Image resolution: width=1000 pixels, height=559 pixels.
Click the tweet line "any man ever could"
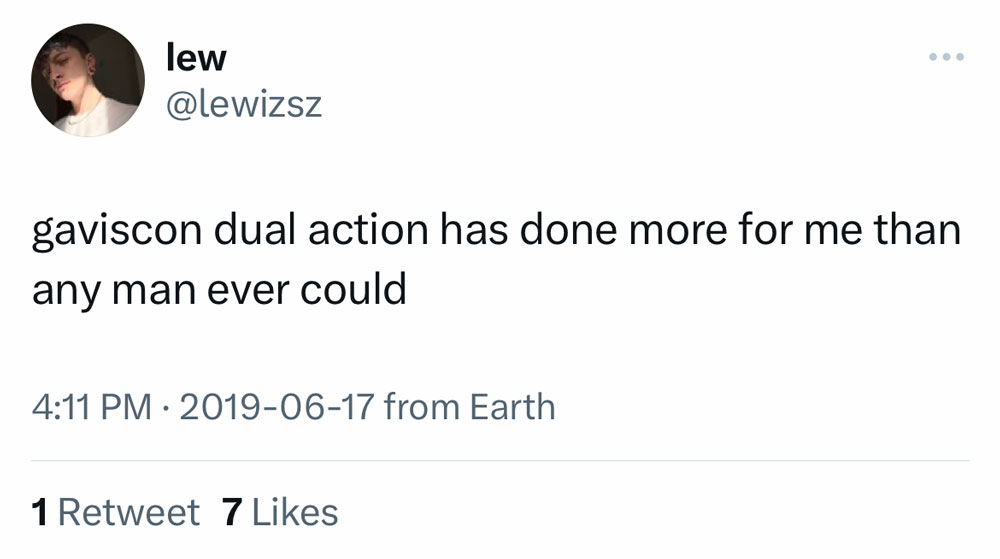click(x=219, y=290)
